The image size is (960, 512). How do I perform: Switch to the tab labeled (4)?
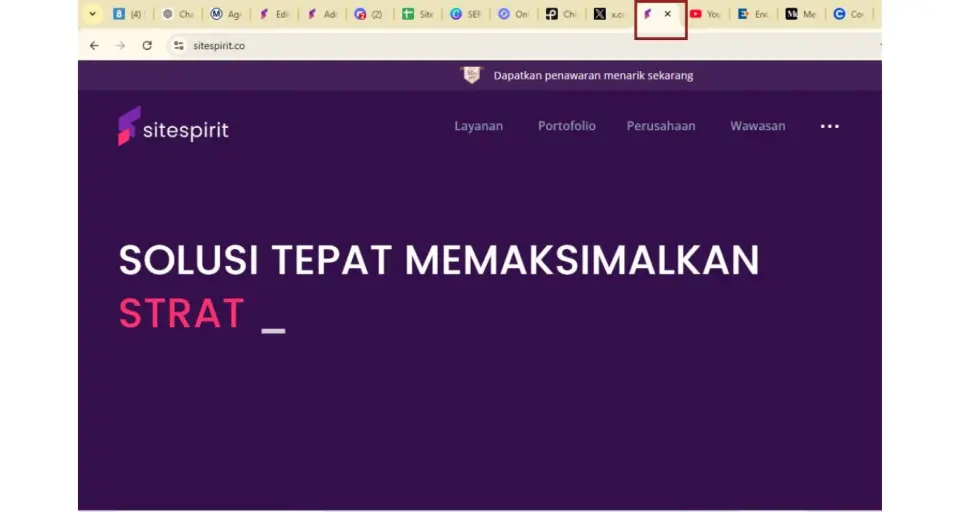tap(129, 14)
